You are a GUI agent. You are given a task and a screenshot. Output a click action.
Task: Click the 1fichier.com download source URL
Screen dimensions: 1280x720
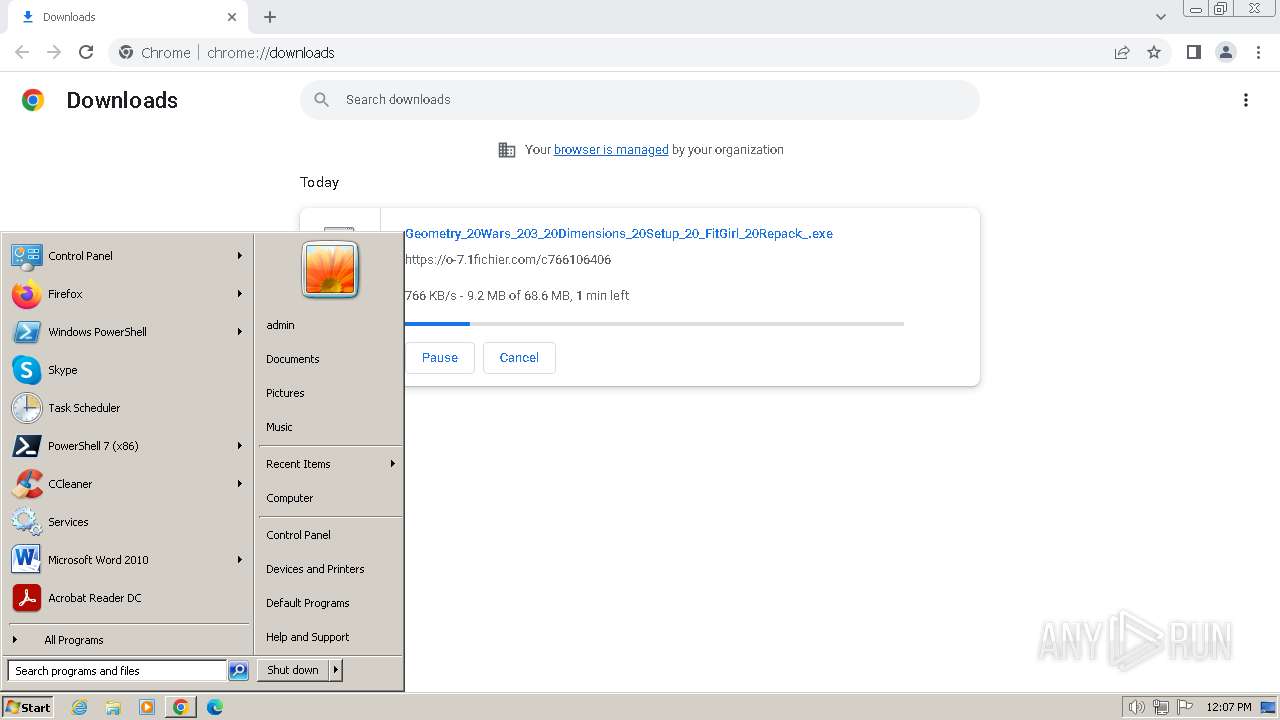(x=508, y=260)
